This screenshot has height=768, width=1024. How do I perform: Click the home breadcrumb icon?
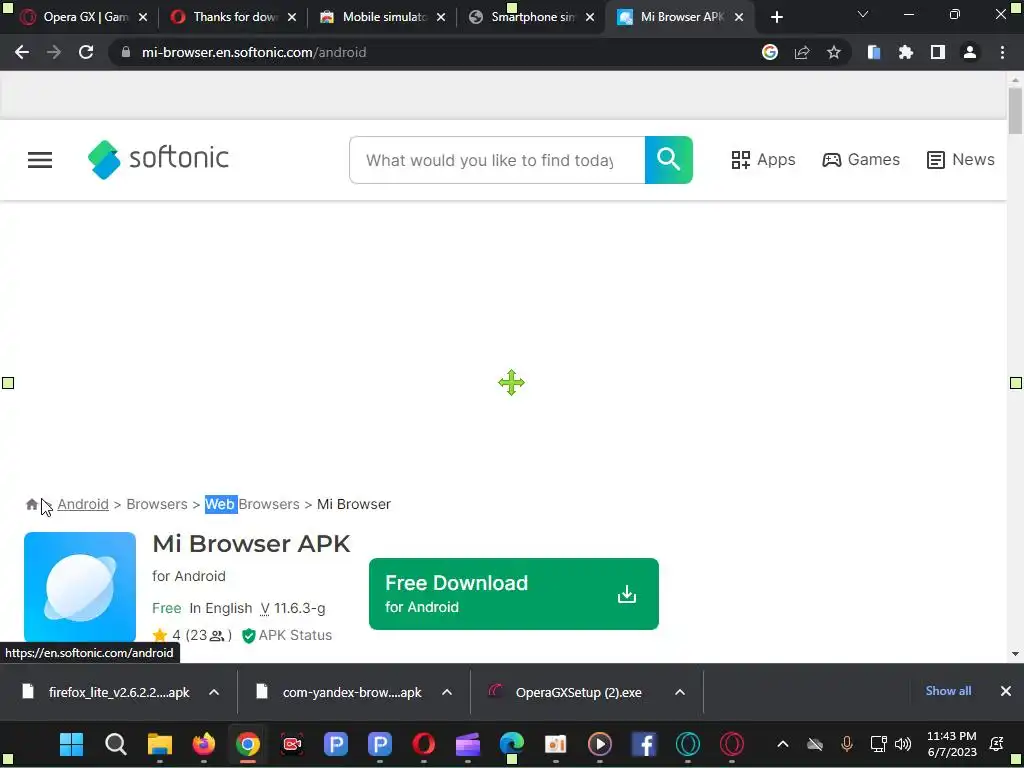31,504
